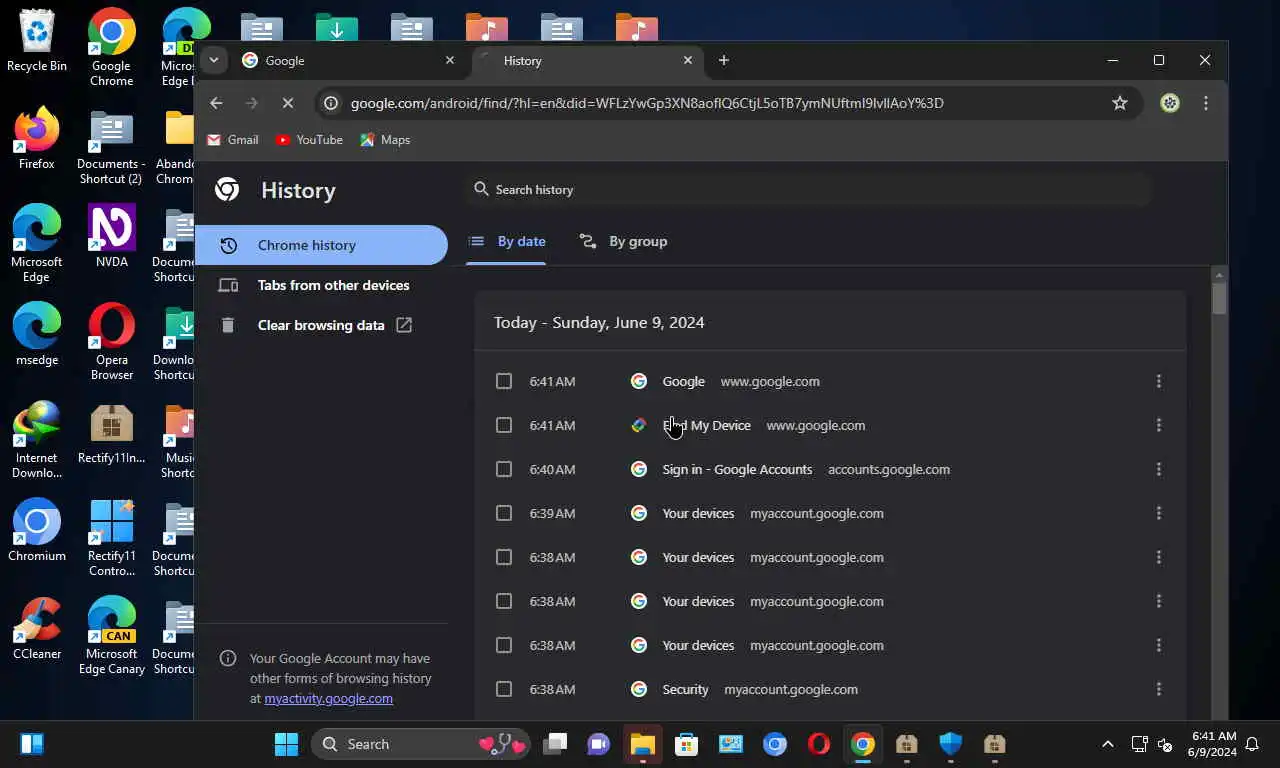
Task: Open Internet Download Manager desktop shortcut
Action: point(37,440)
